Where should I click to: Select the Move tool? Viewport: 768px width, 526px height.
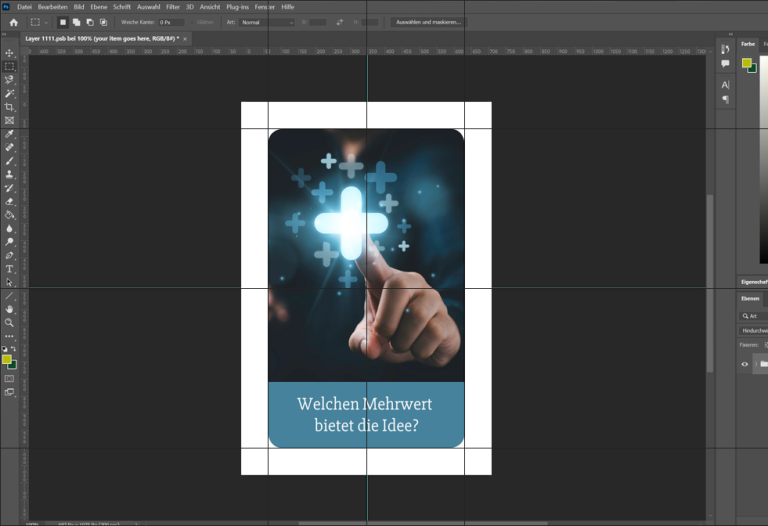(x=9, y=53)
